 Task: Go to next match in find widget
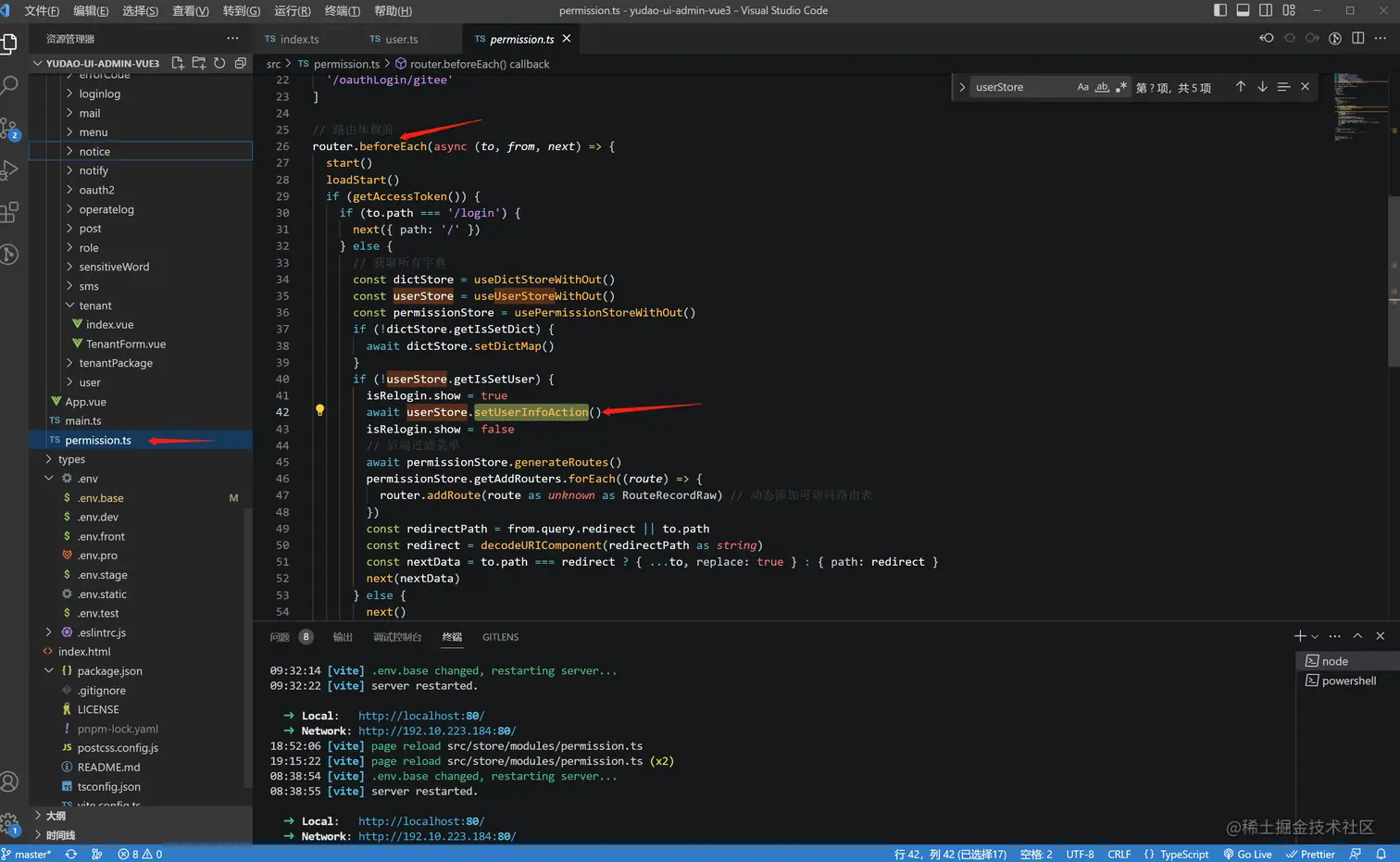pos(1262,86)
